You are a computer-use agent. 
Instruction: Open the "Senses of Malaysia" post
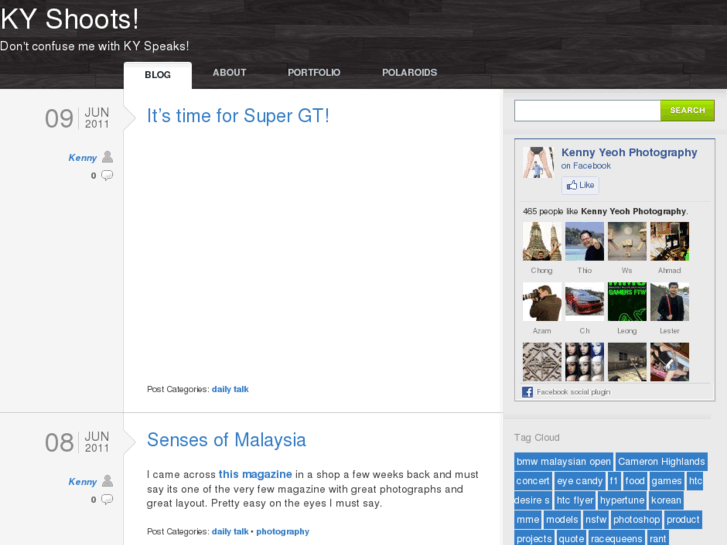coord(226,440)
